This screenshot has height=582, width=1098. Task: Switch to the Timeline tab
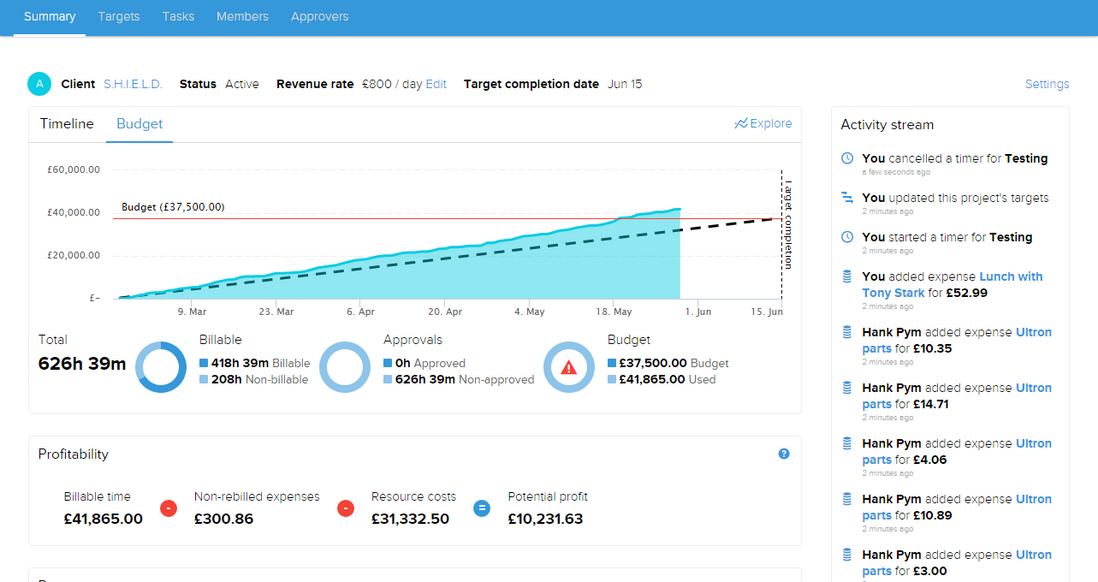coord(66,123)
